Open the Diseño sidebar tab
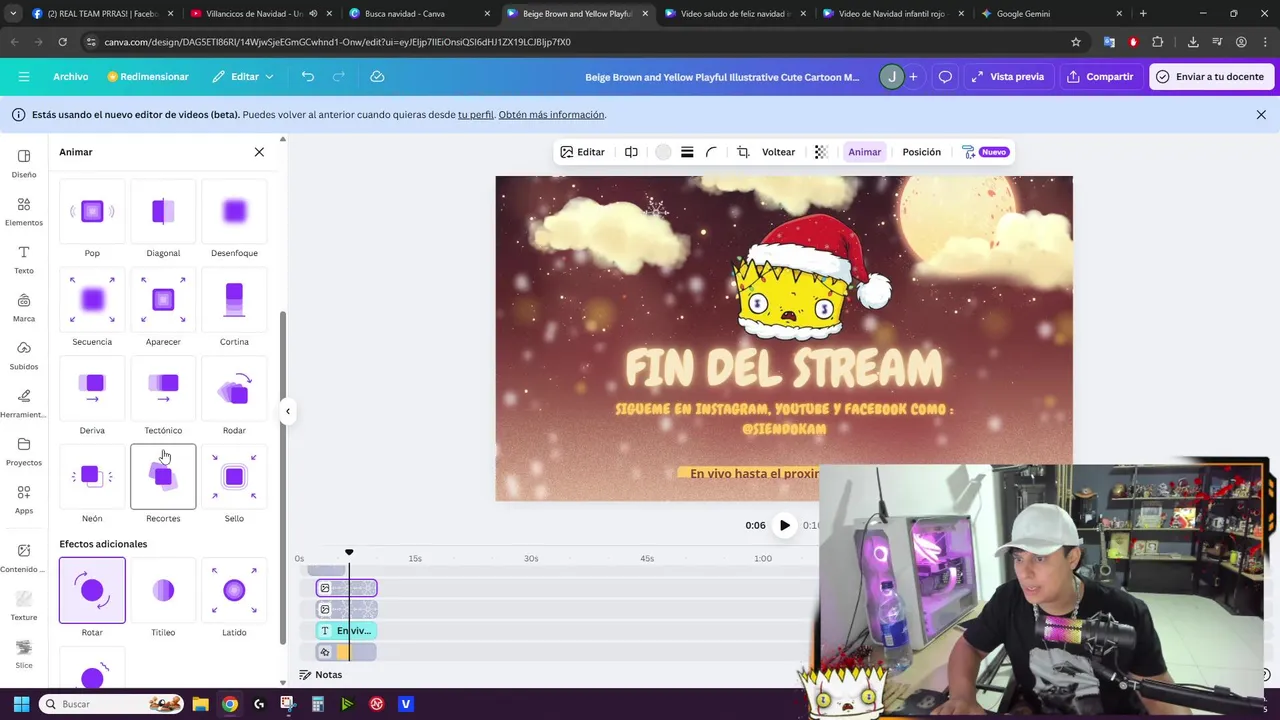This screenshot has height=720, width=1280. 24,163
